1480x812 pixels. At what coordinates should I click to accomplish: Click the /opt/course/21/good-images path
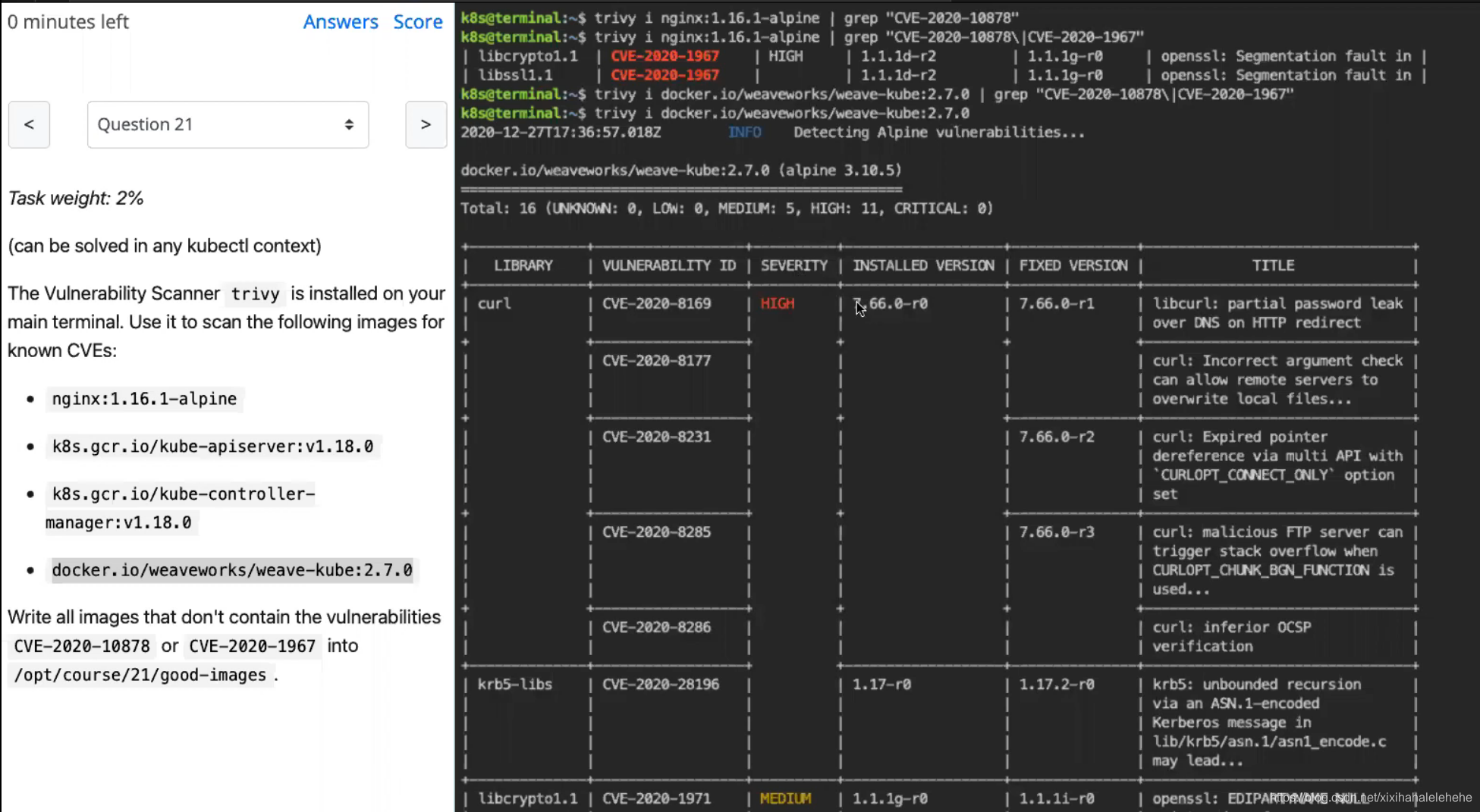click(140, 675)
